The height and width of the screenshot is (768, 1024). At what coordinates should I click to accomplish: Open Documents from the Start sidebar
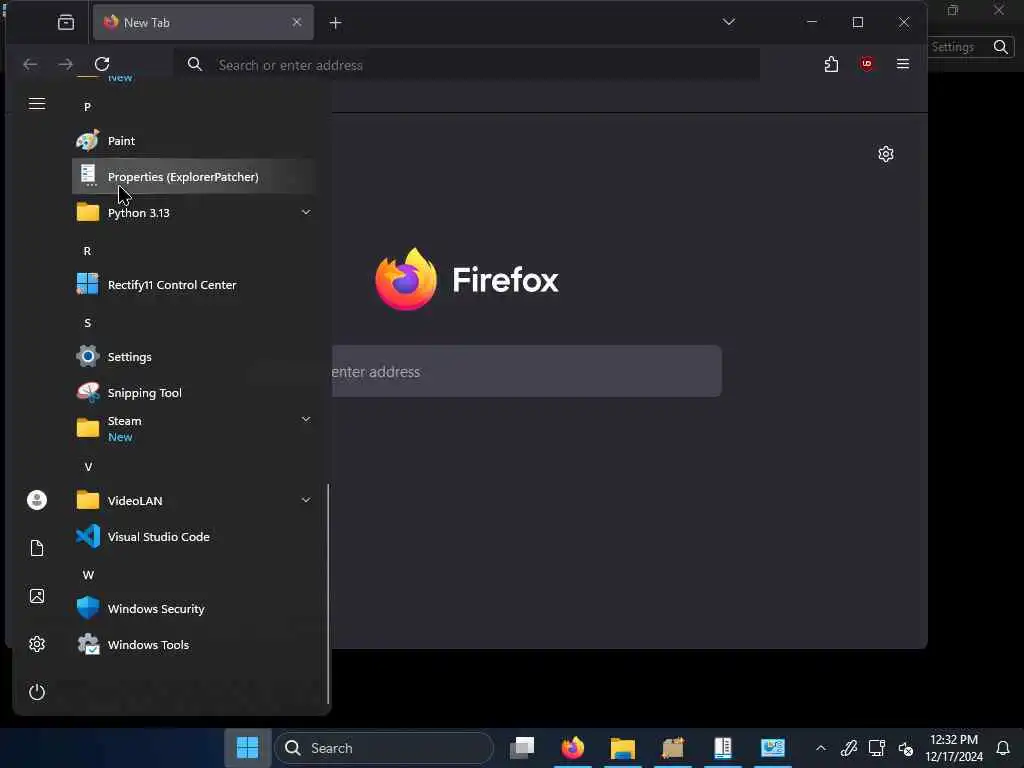37,548
